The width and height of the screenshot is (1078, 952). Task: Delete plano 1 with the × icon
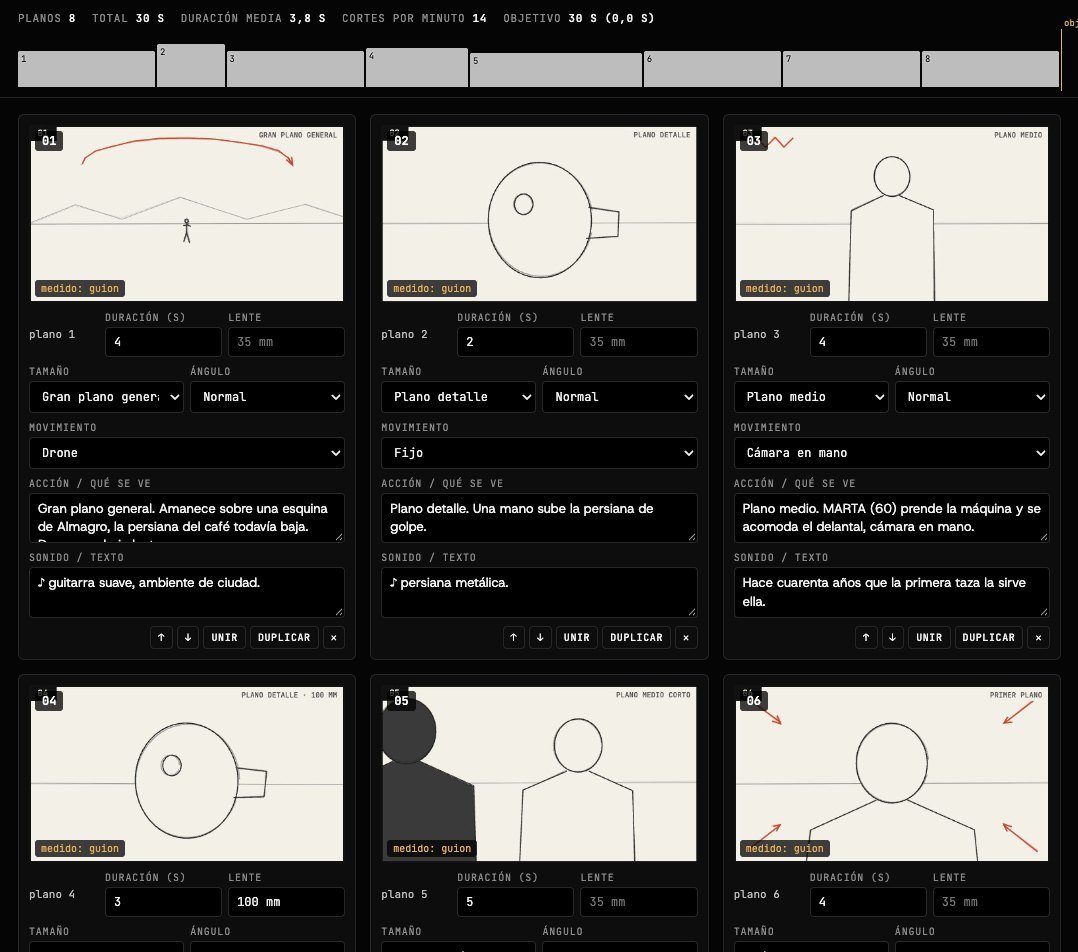tap(333, 637)
